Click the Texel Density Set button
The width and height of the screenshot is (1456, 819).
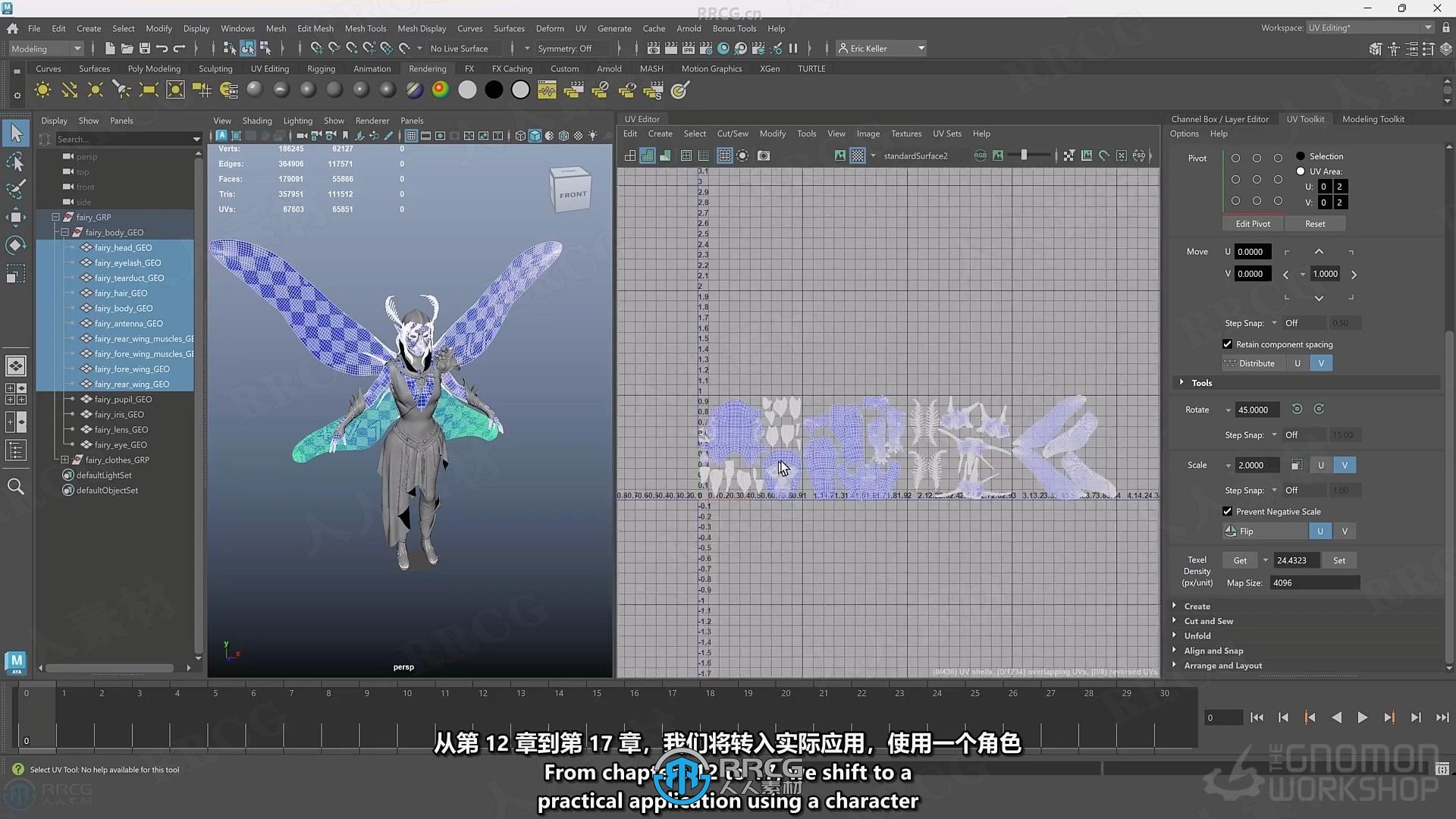click(1339, 560)
